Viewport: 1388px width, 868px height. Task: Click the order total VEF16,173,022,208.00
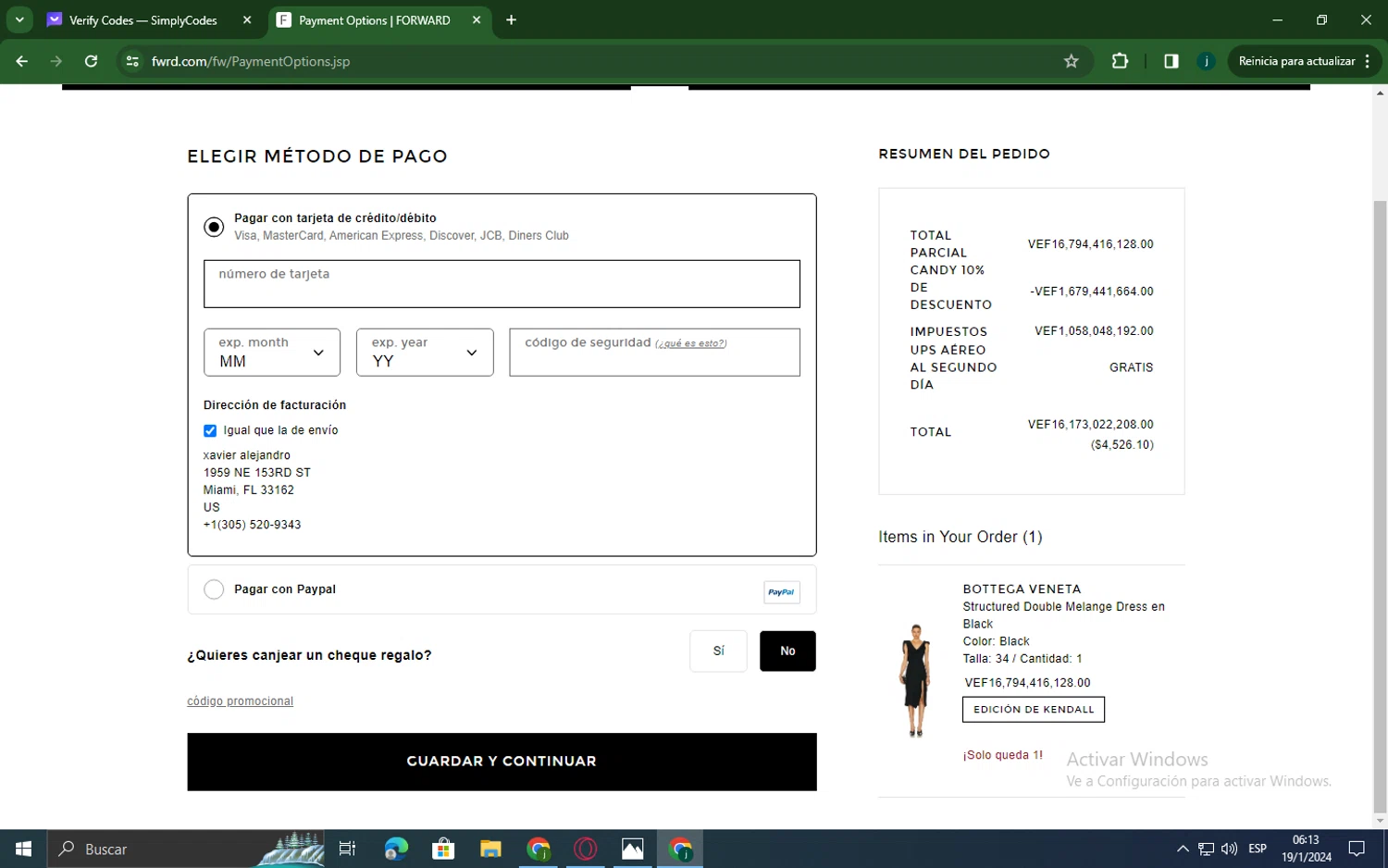point(1090,425)
